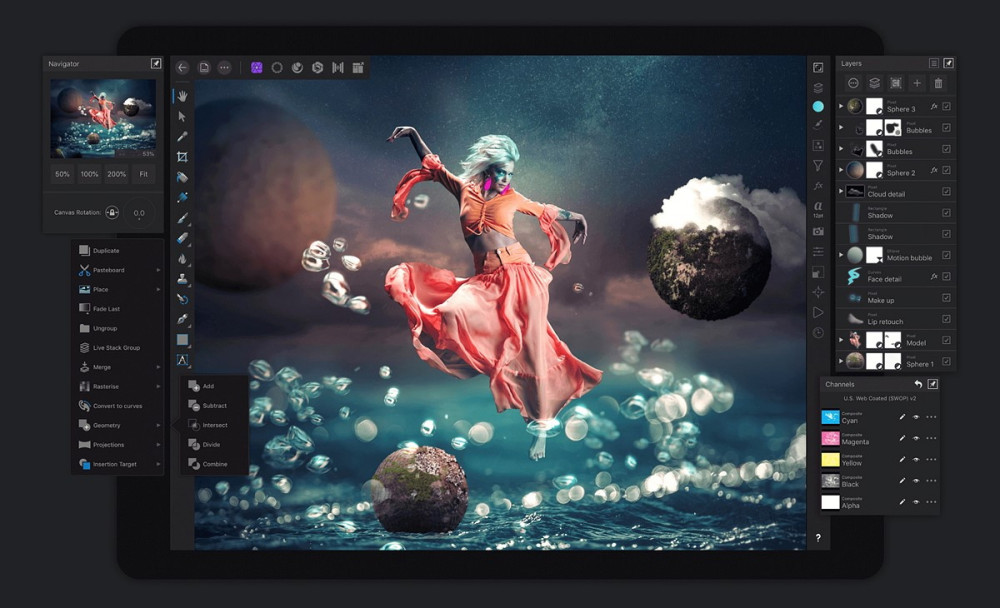
Task: Expand the Sphere 2 layer group
Action: pyautogui.click(x=841, y=170)
